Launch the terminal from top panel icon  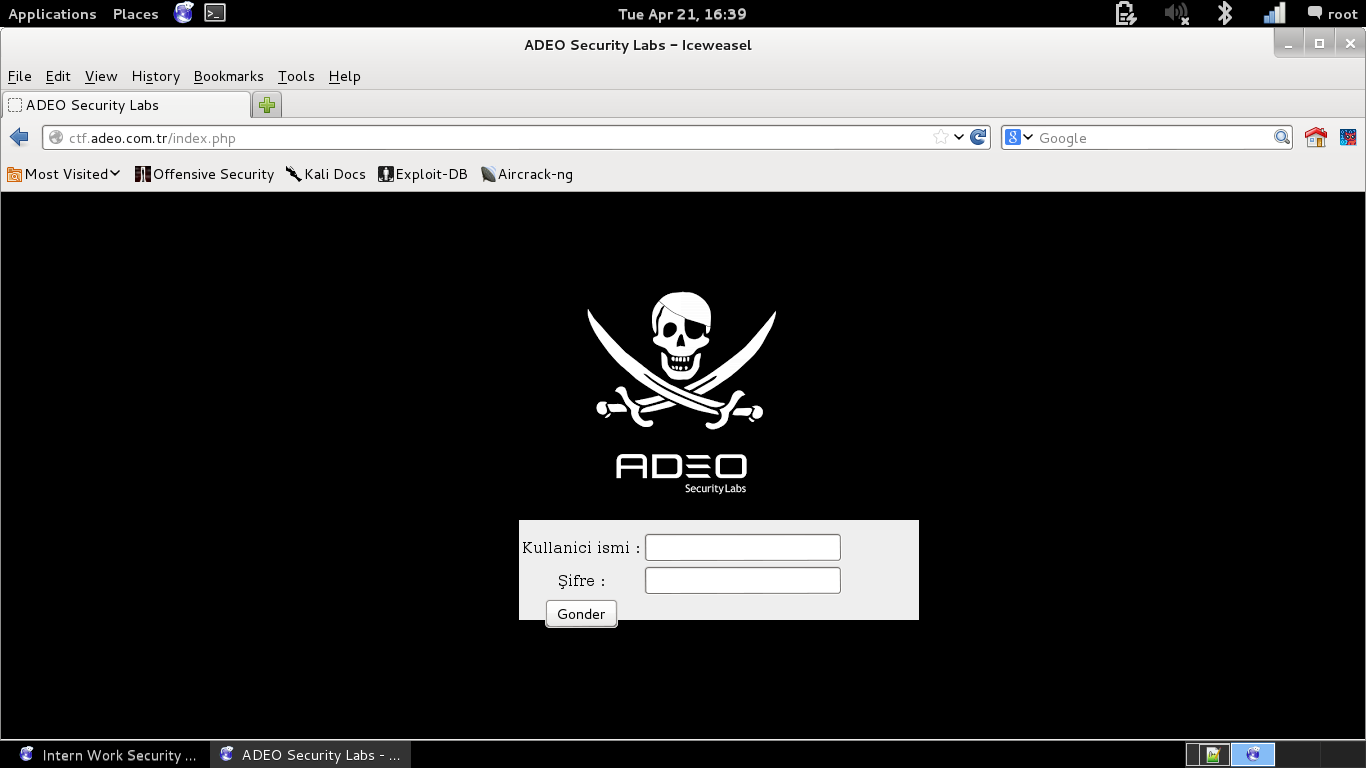[214, 13]
